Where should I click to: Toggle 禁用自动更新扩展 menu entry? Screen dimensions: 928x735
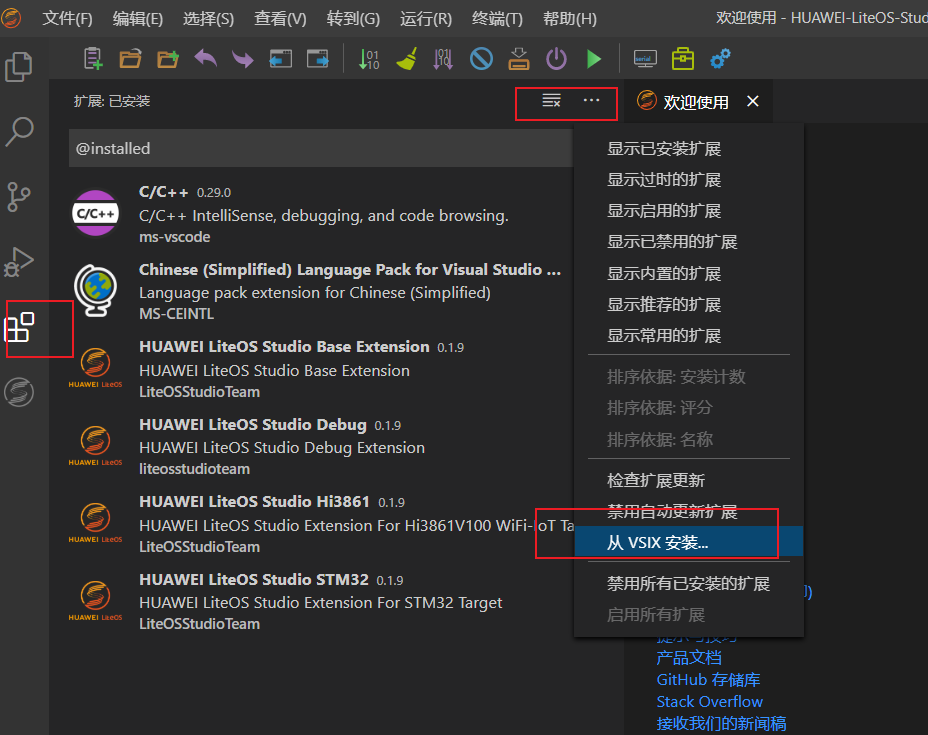(x=689, y=512)
